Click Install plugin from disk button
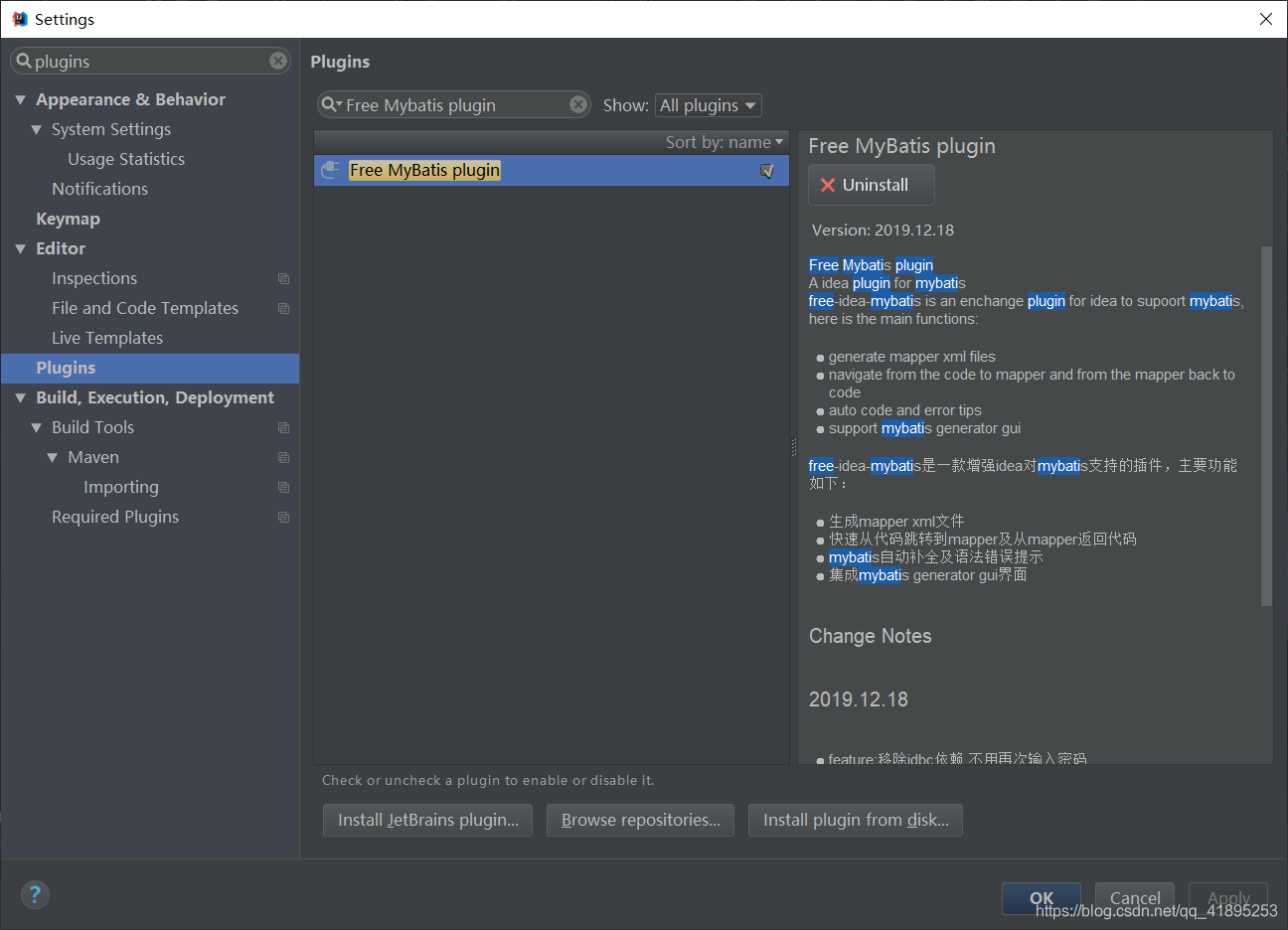 point(856,820)
